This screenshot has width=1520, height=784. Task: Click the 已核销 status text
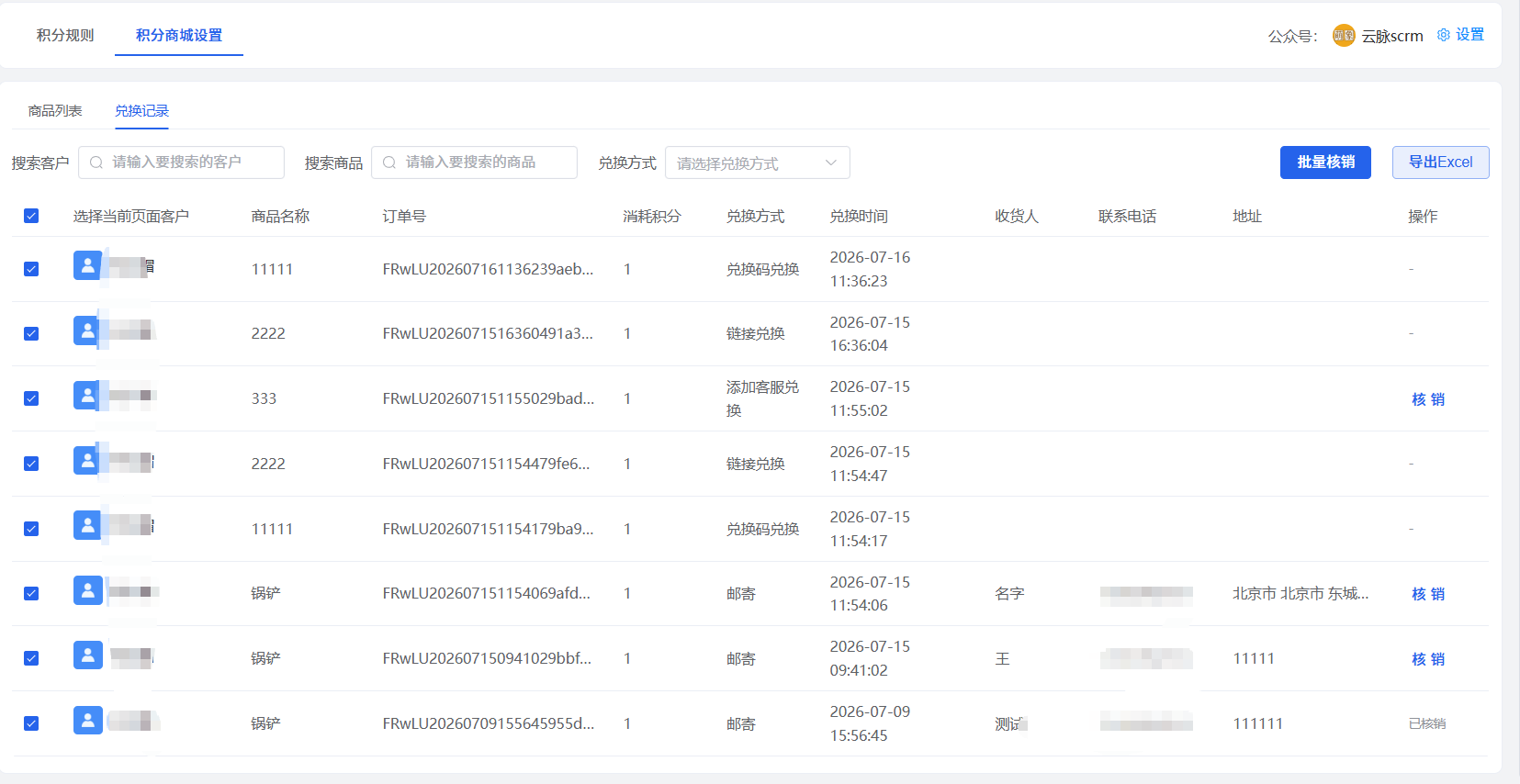[x=1427, y=723]
